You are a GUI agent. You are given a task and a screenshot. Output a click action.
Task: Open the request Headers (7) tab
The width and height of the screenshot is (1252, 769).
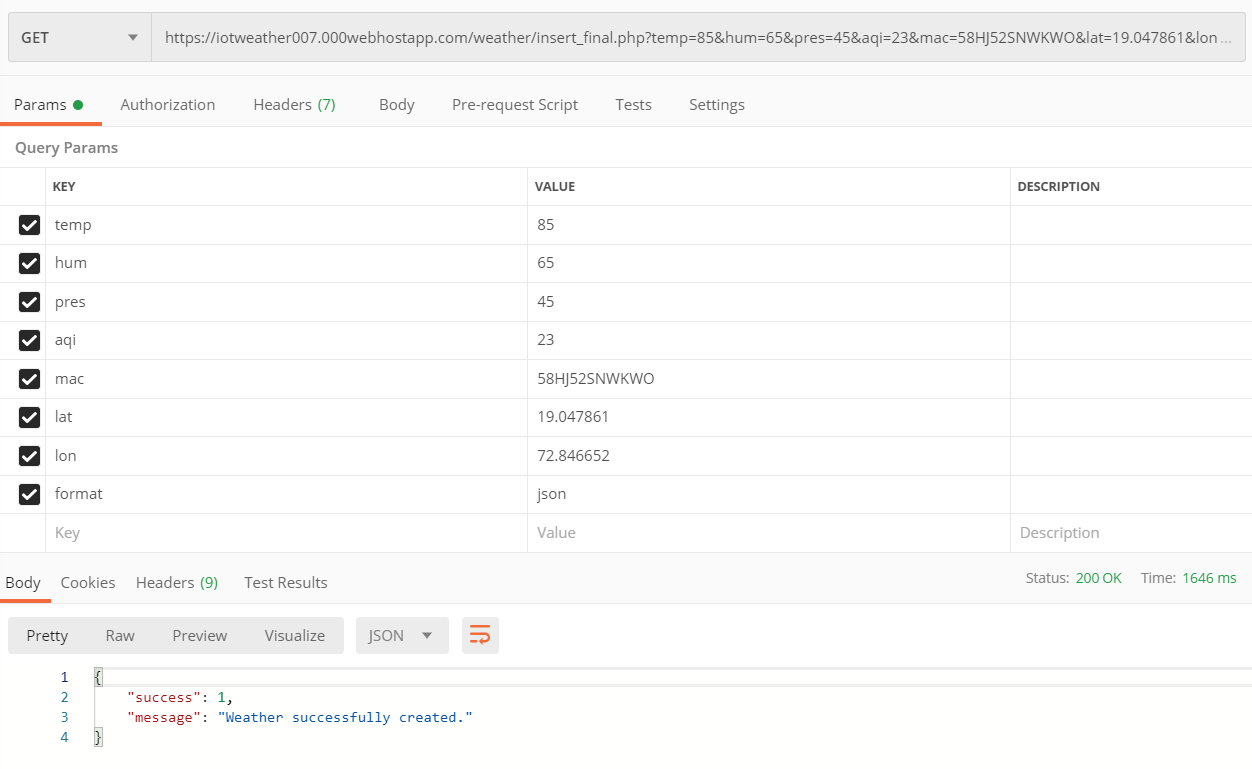click(x=294, y=105)
